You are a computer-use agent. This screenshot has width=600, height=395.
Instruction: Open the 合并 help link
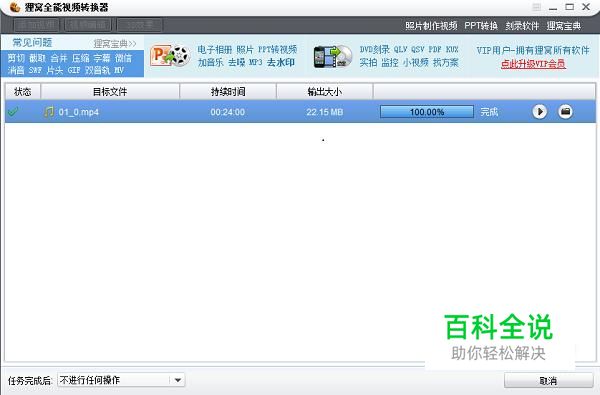click(x=59, y=58)
